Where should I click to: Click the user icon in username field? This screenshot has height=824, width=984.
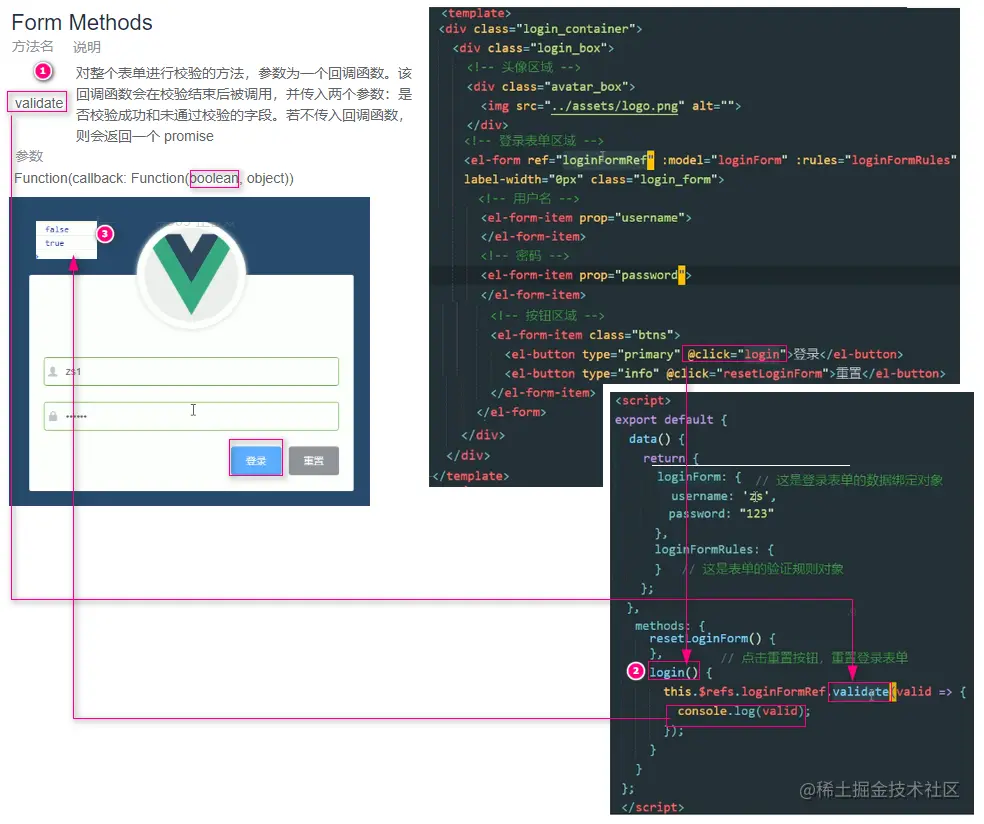(53, 372)
